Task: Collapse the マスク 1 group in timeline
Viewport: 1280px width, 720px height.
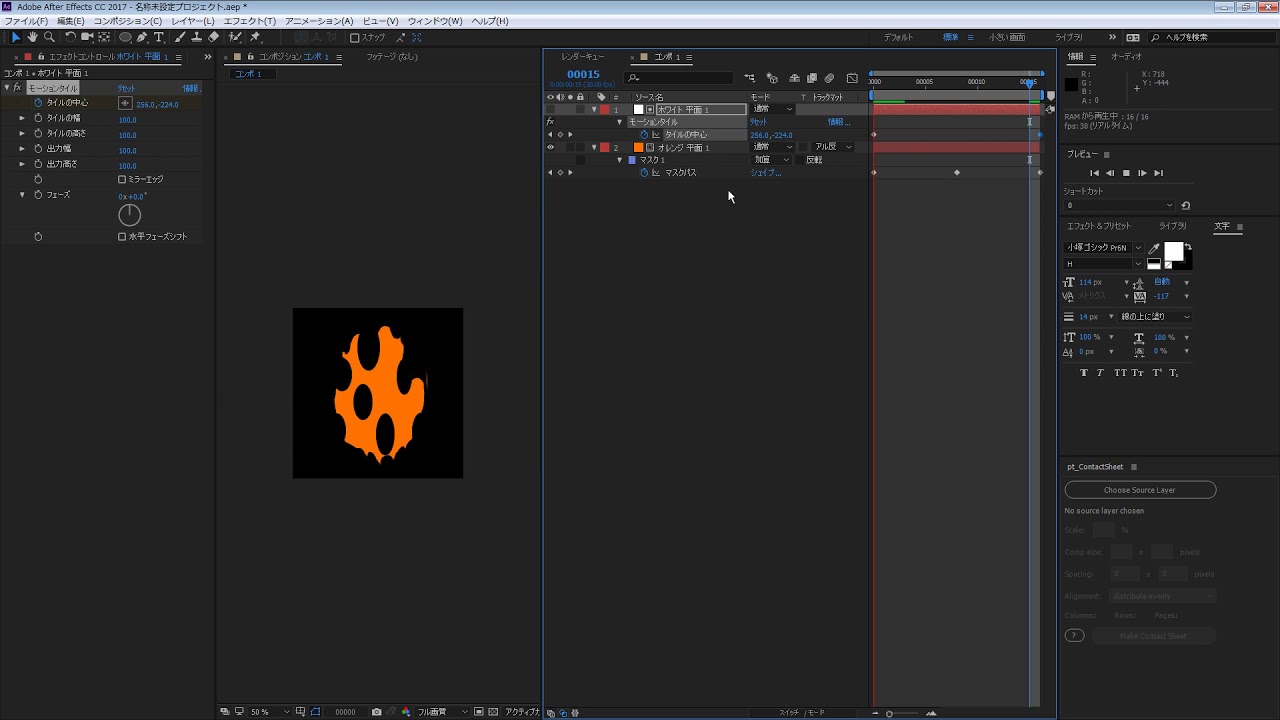Action: click(620, 160)
